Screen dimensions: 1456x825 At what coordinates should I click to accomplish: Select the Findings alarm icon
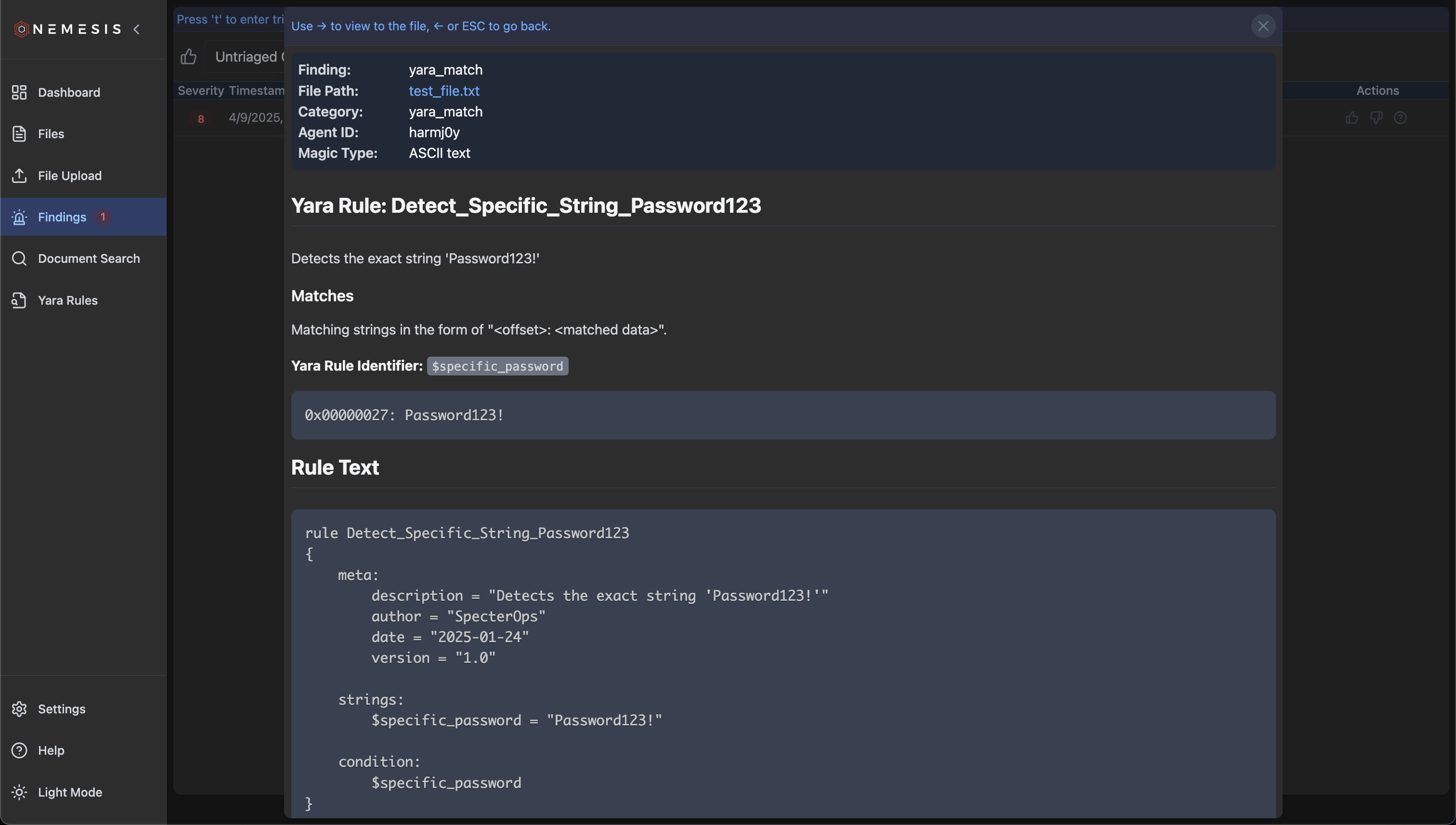pyautogui.click(x=19, y=217)
